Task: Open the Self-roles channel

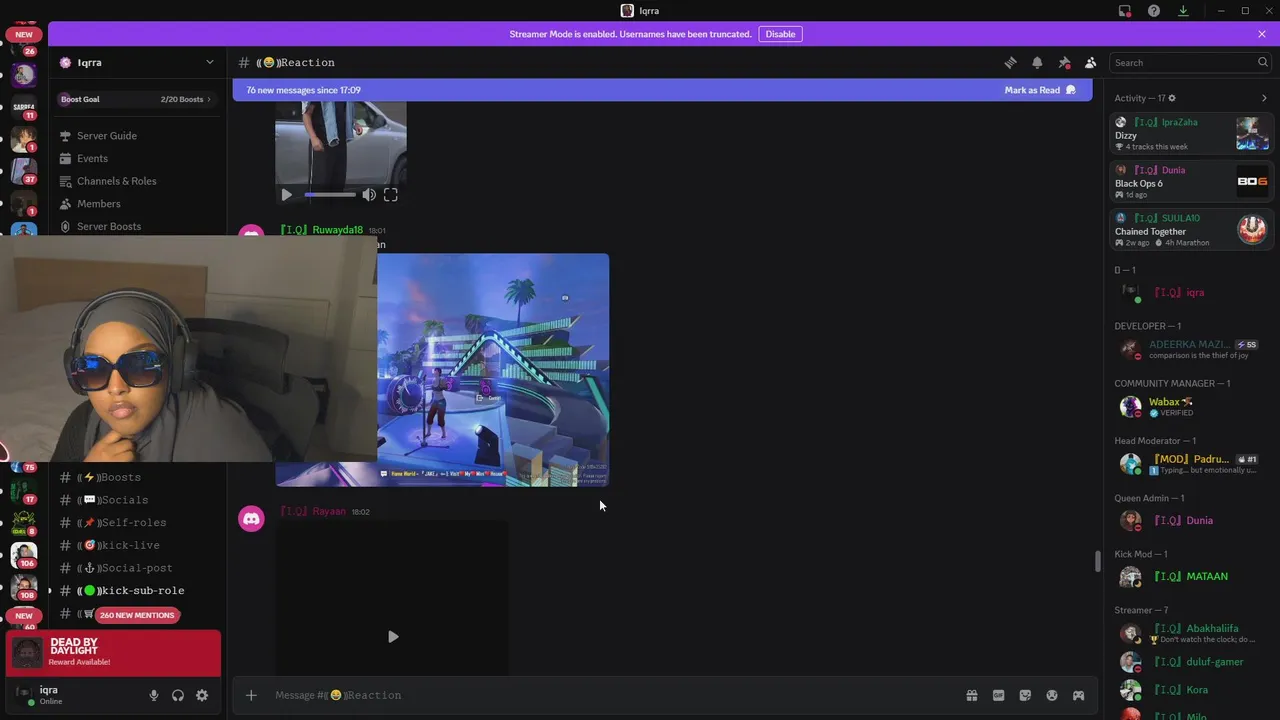Action: click(136, 523)
